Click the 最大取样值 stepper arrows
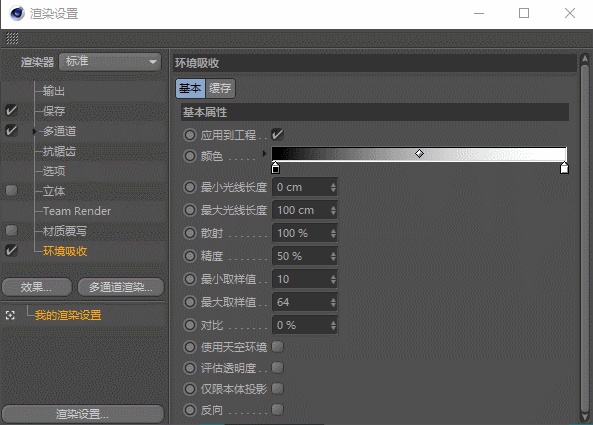 point(333,302)
